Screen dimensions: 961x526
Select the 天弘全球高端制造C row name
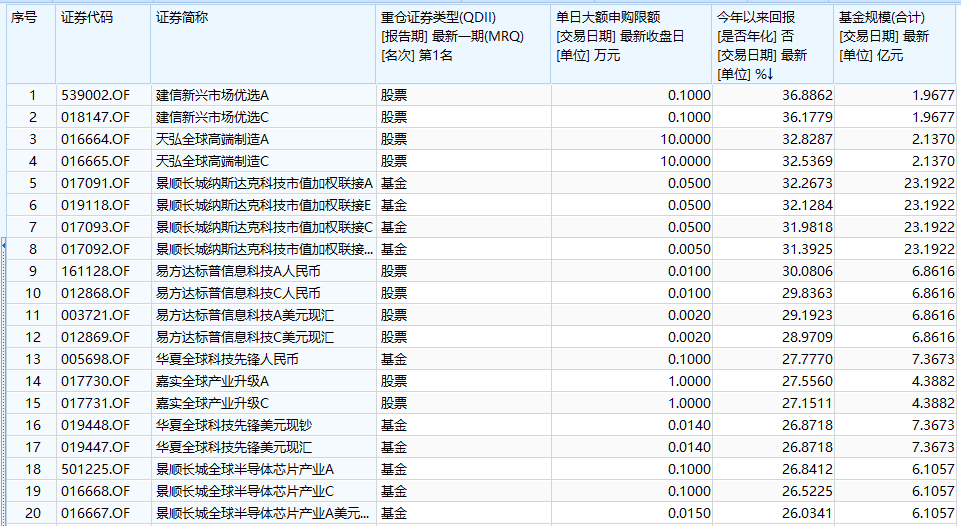[213, 161]
